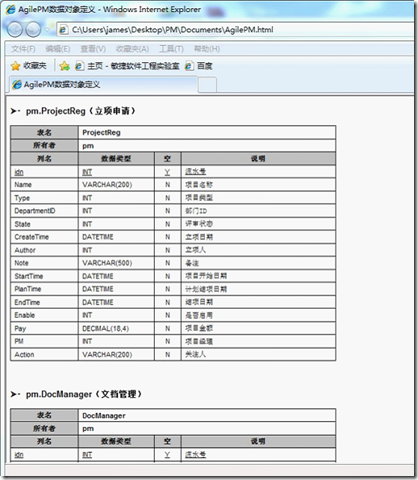Click the idn link in ProjectReg table

[x=19, y=172]
